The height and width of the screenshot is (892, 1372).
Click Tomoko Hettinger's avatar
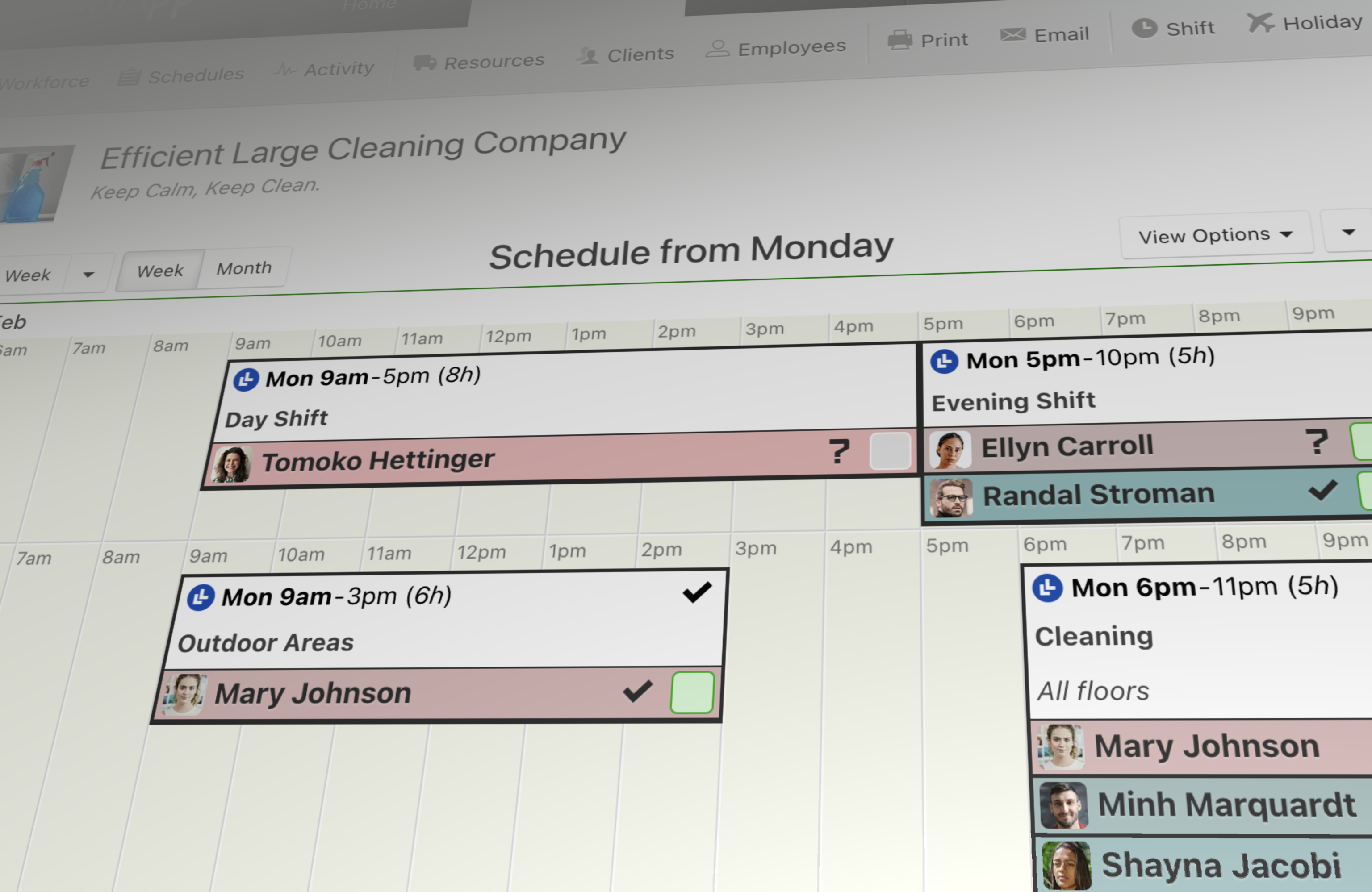tap(232, 464)
